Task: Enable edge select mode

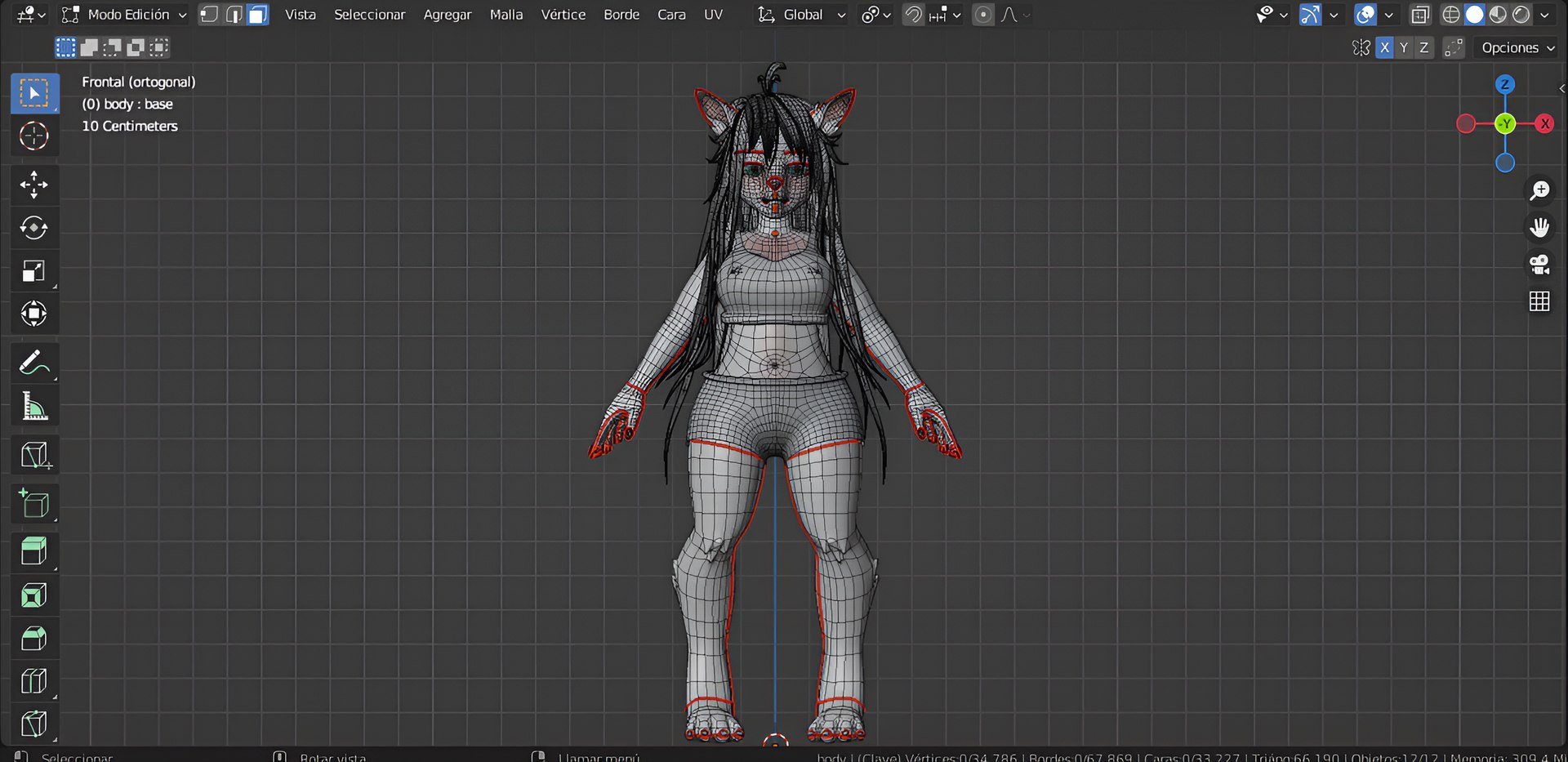Action: pyautogui.click(x=234, y=15)
